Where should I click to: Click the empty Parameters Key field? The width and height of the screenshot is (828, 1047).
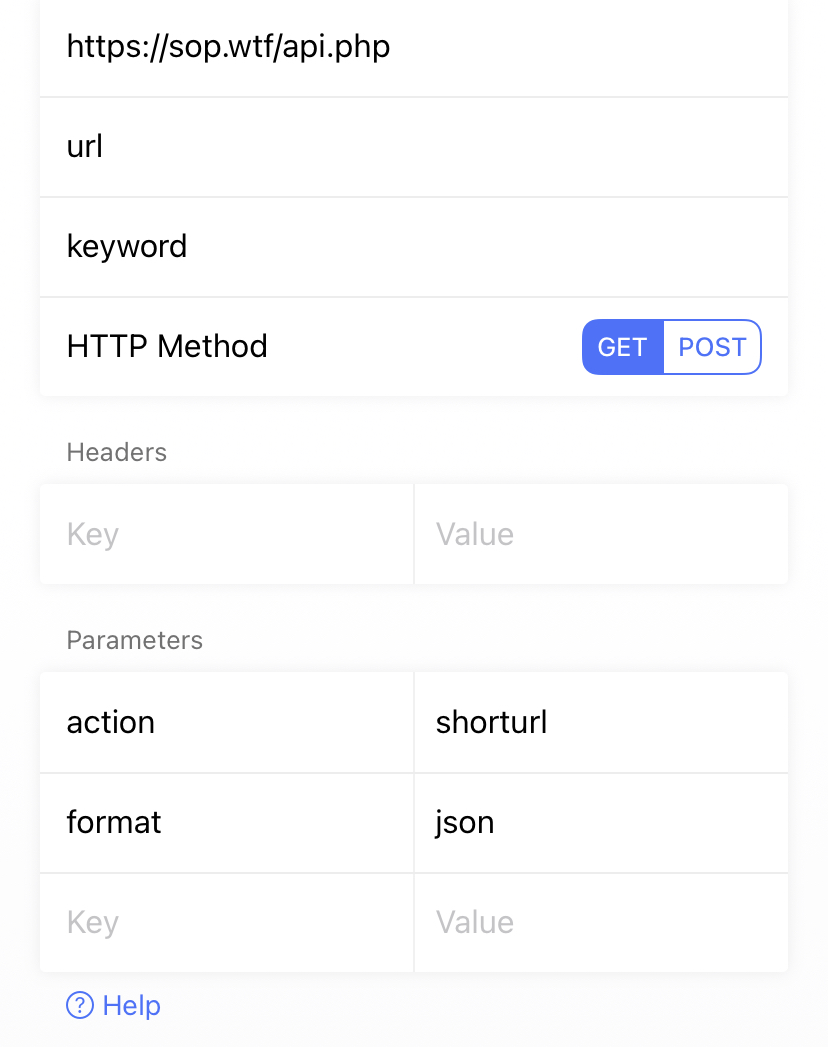pyautogui.click(x=226, y=922)
